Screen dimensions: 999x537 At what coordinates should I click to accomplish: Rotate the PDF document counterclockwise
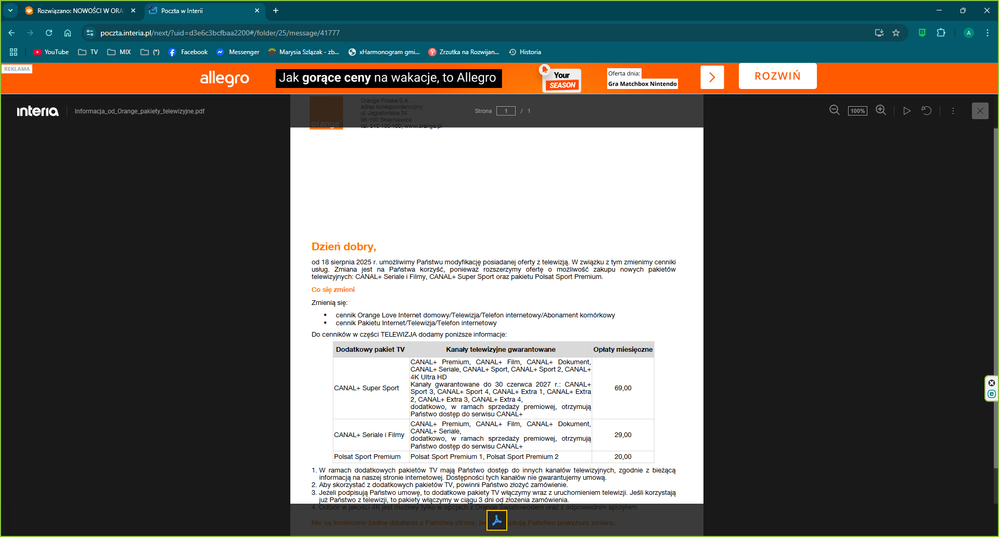pyautogui.click(x=927, y=111)
